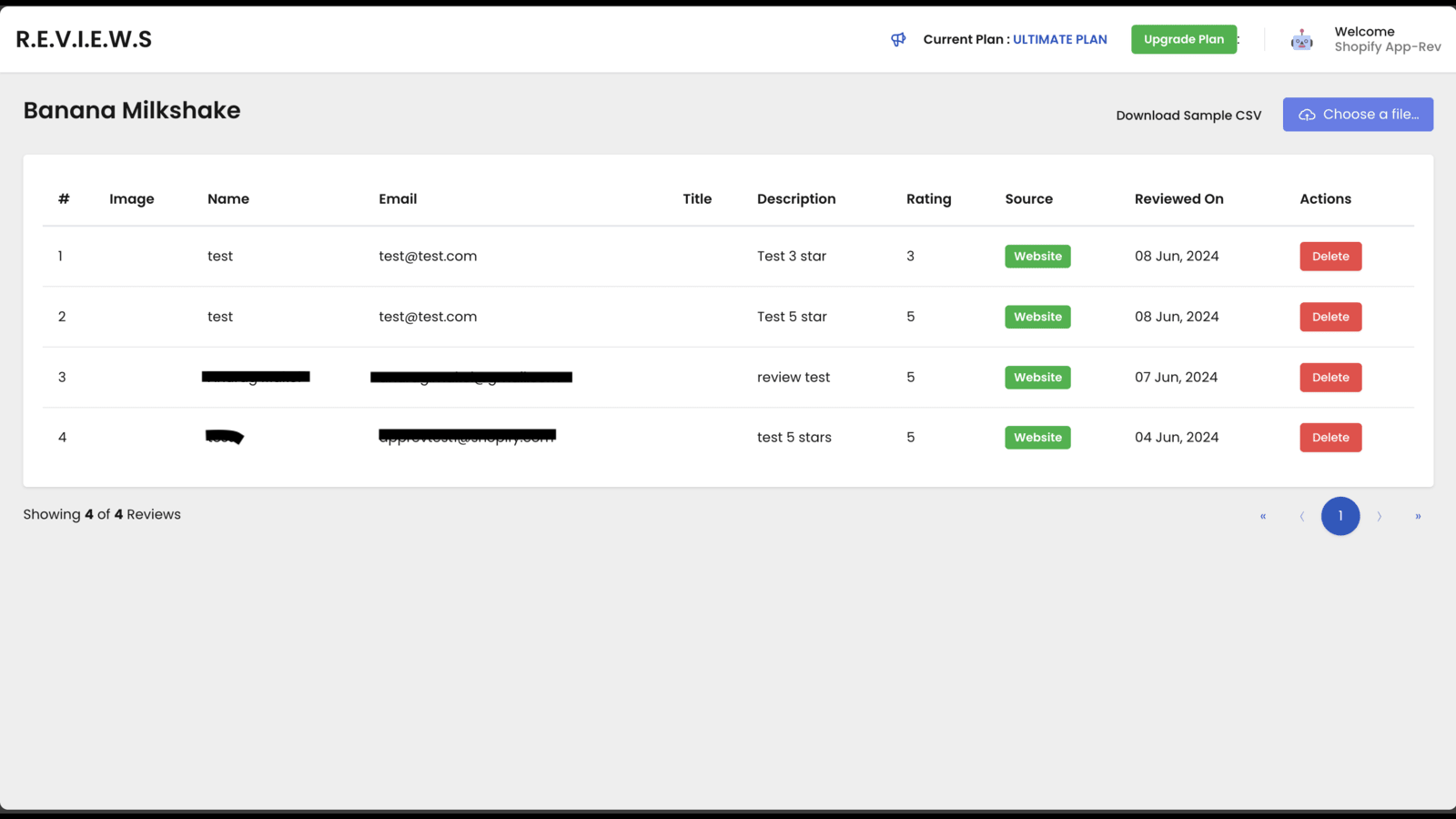Delete the Test 5 star review
This screenshot has height=819, width=1456.
pyautogui.click(x=1330, y=317)
